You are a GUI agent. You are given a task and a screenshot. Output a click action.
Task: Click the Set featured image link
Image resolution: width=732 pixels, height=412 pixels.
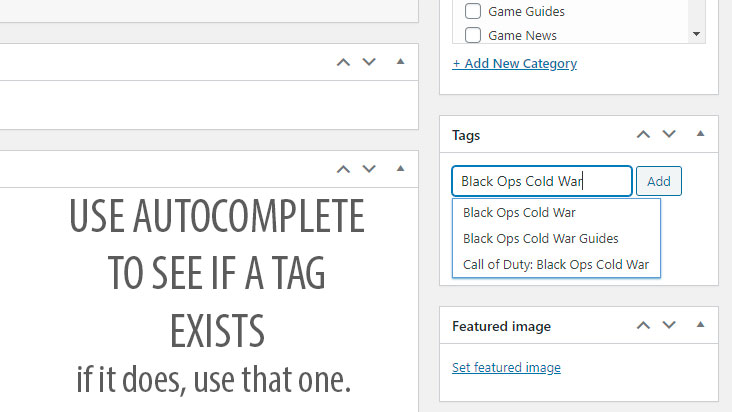tap(506, 367)
